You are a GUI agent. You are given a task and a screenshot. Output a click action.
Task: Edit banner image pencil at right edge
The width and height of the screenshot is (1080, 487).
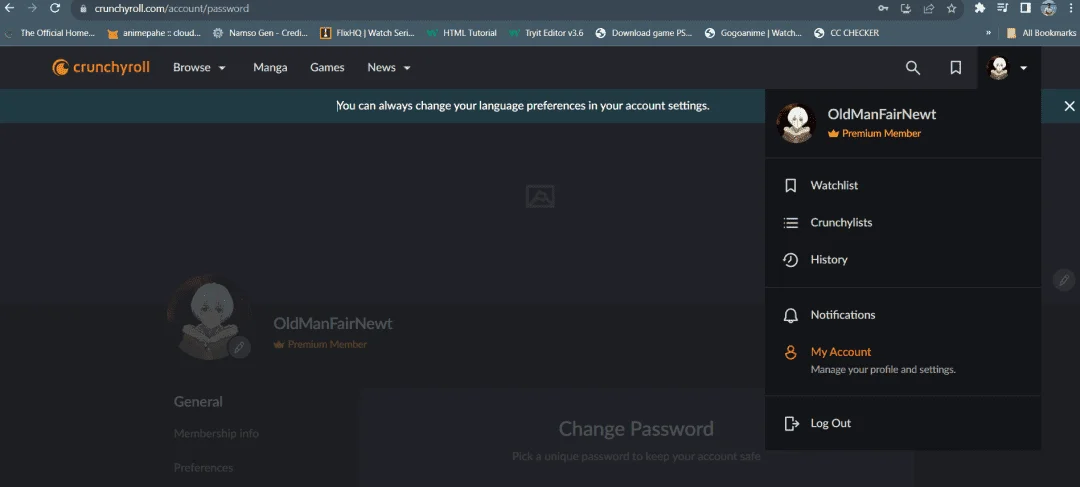click(x=1064, y=280)
